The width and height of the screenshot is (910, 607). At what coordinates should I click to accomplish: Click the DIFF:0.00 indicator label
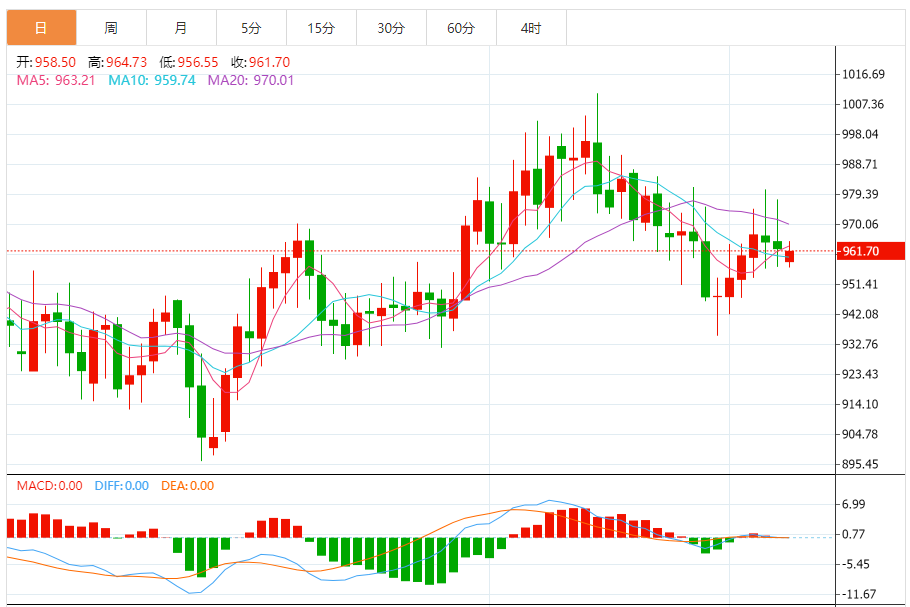[122, 486]
